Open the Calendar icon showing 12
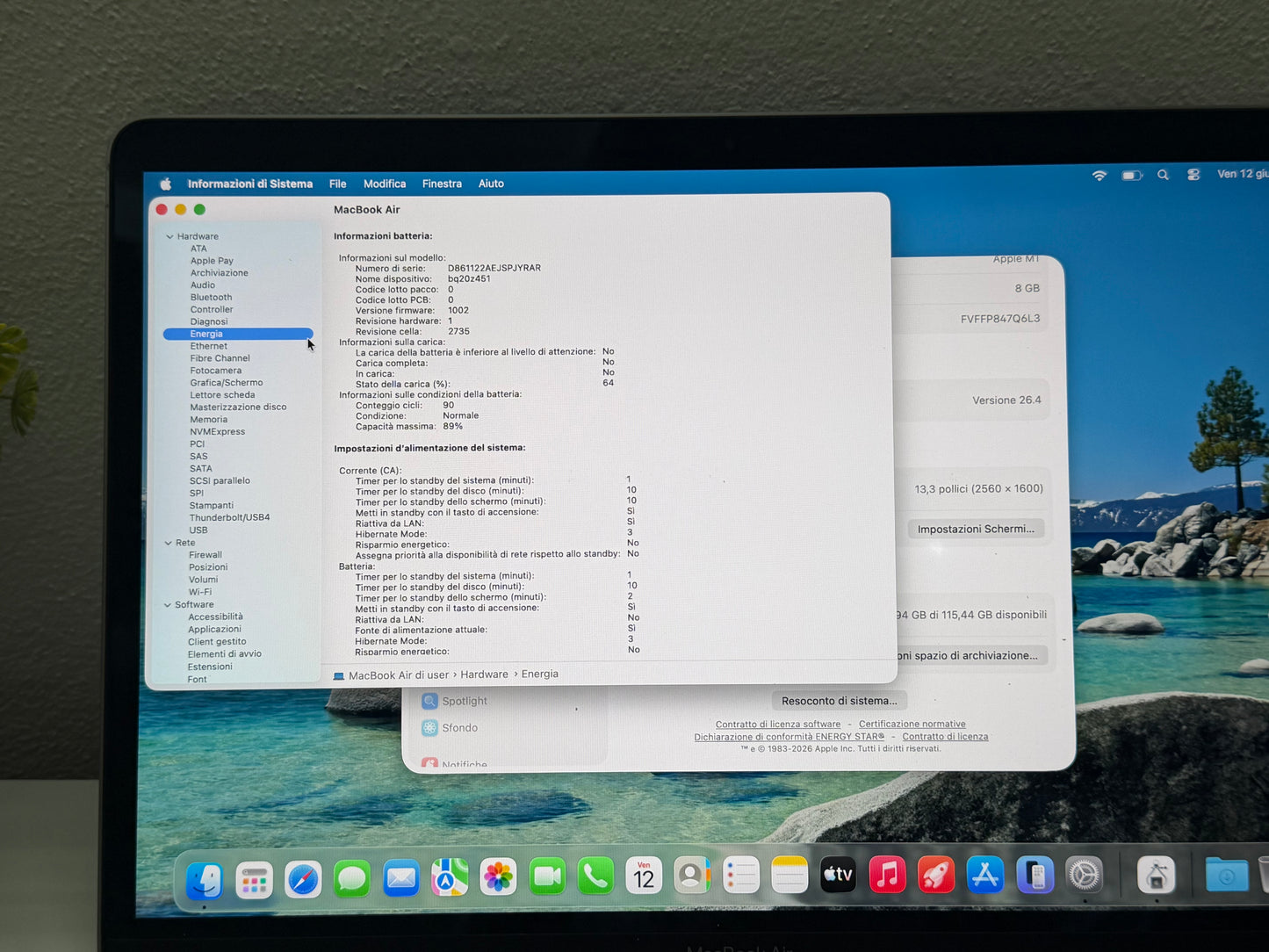 tap(644, 876)
